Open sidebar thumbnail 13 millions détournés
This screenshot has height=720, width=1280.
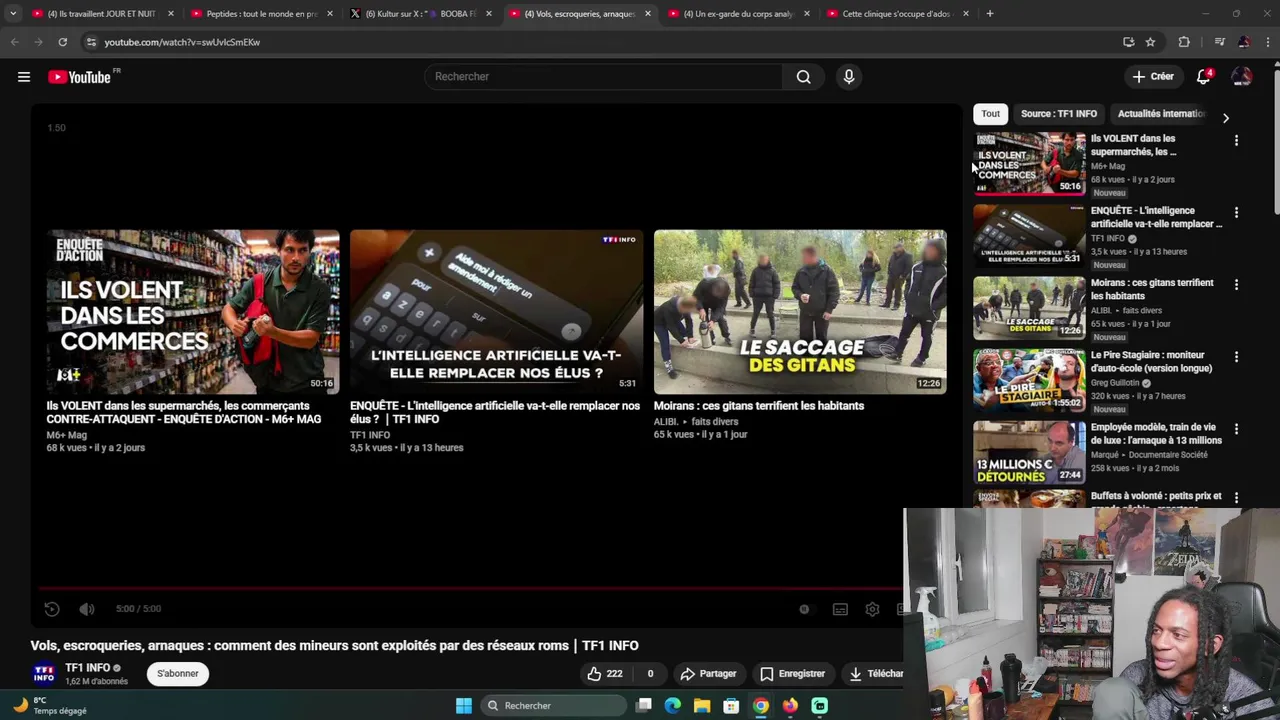pyautogui.click(x=1029, y=451)
